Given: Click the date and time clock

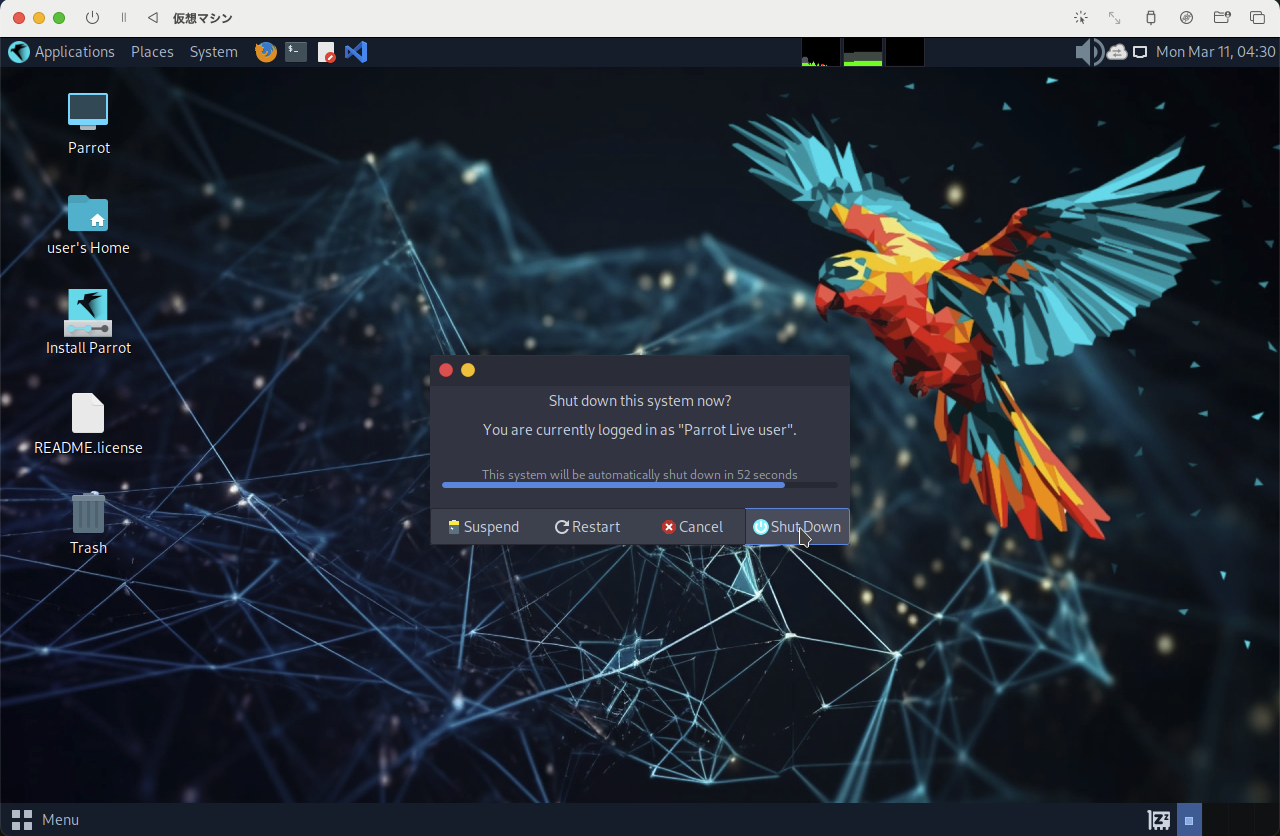Looking at the screenshot, I should (x=1215, y=52).
